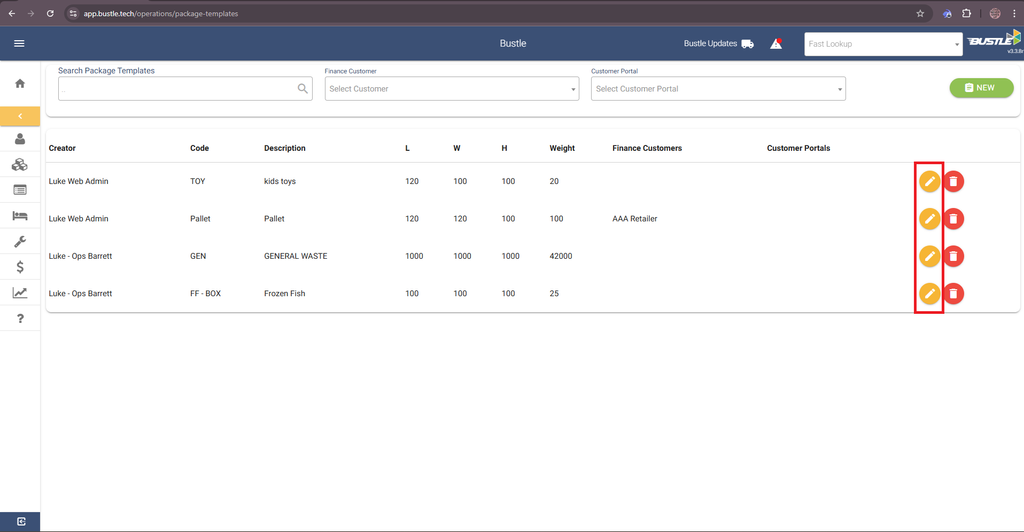Open the Fast Lookup dropdown

point(883,44)
